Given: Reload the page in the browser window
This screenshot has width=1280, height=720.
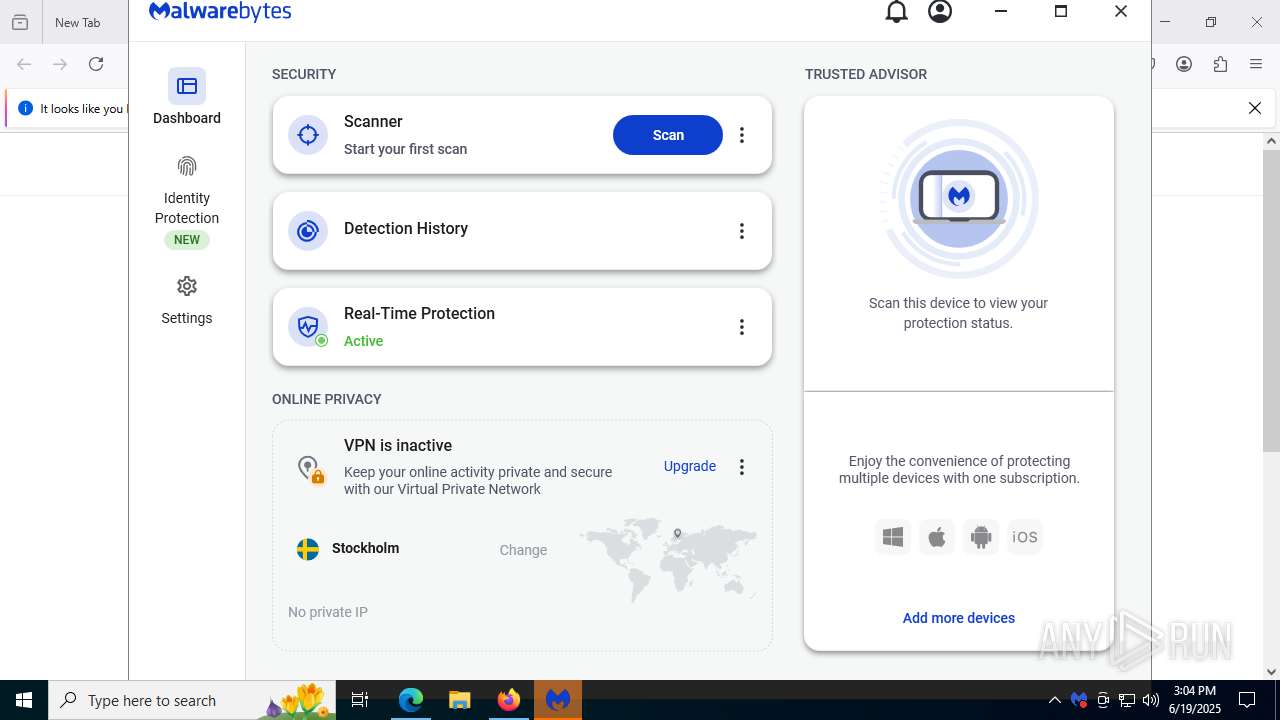Looking at the screenshot, I should (x=96, y=64).
